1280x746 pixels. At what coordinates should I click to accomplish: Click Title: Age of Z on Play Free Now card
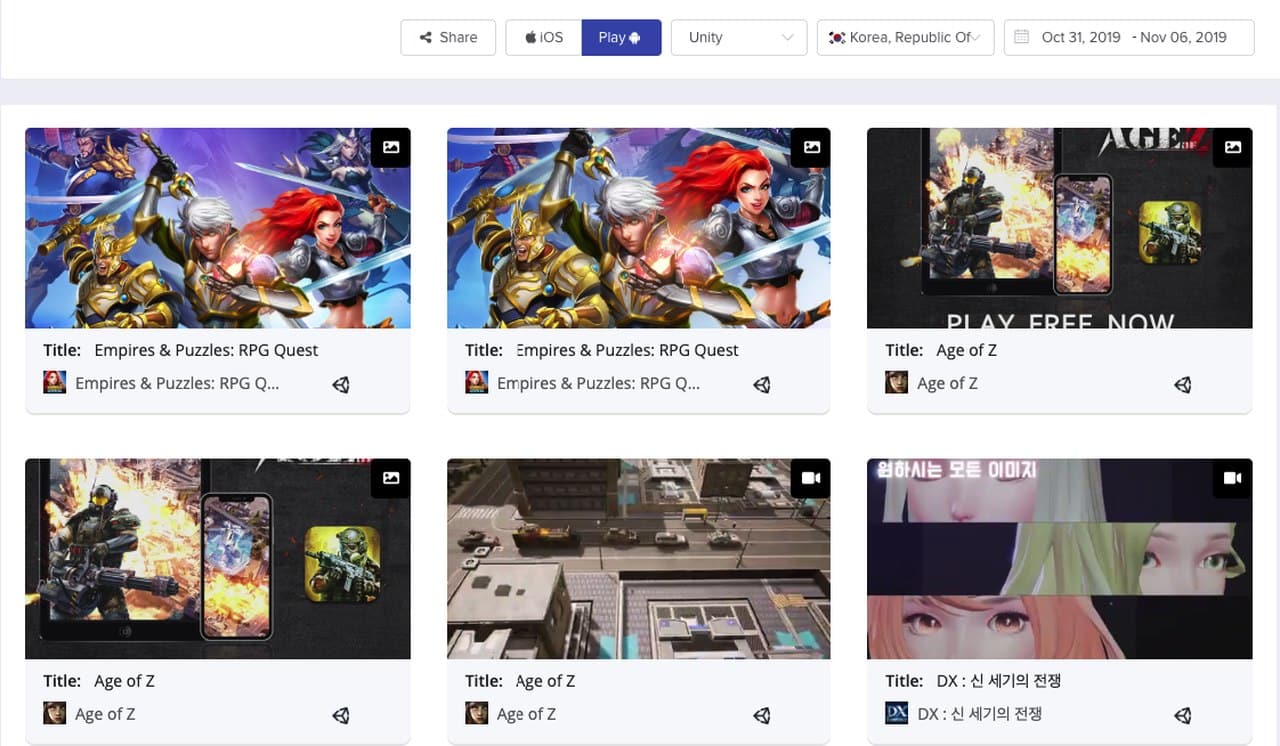(x=941, y=350)
